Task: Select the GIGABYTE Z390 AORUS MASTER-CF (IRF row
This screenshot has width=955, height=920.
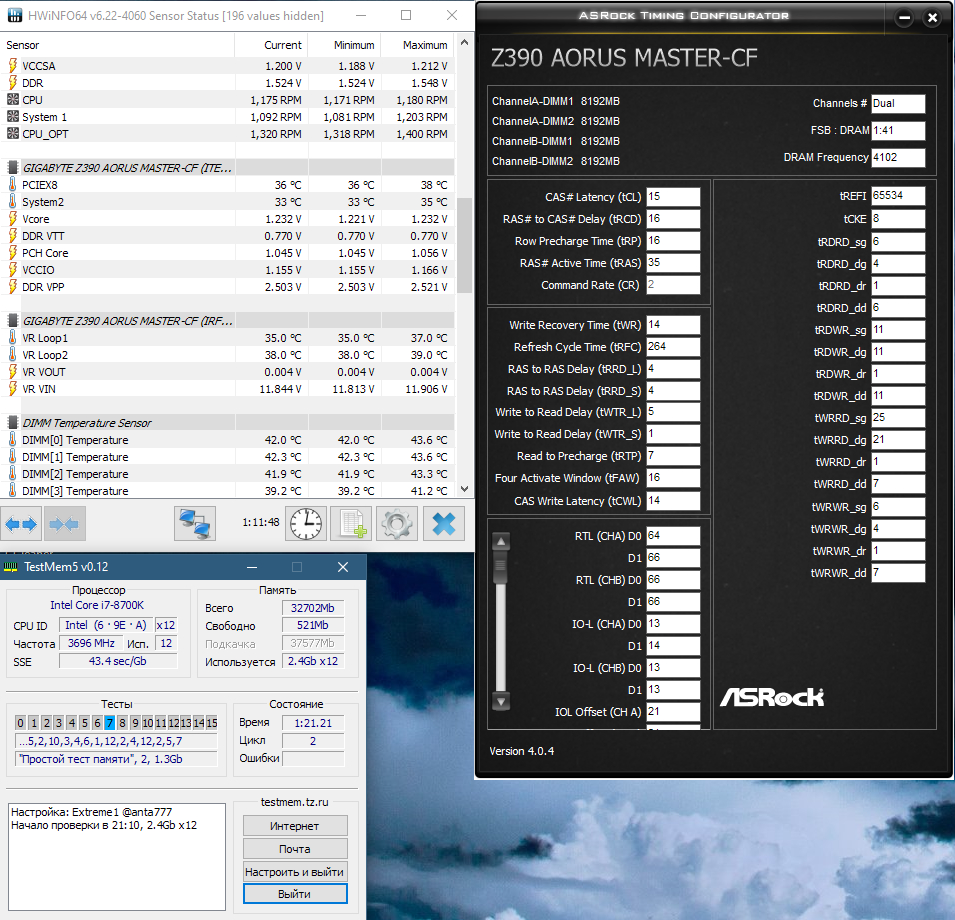Action: [x=228, y=320]
